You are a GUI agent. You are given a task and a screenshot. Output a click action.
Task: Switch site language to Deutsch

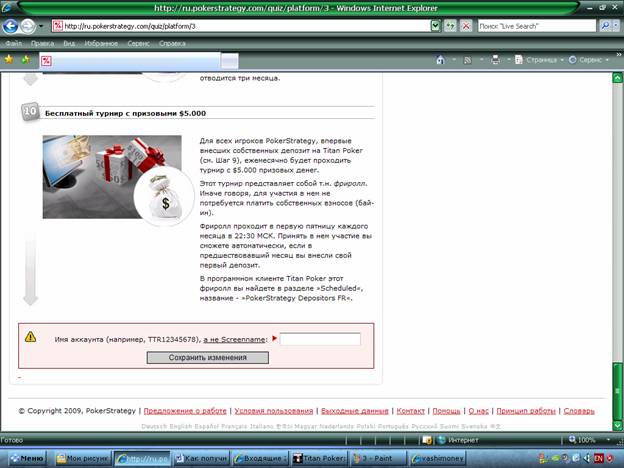[x=154, y=426]
